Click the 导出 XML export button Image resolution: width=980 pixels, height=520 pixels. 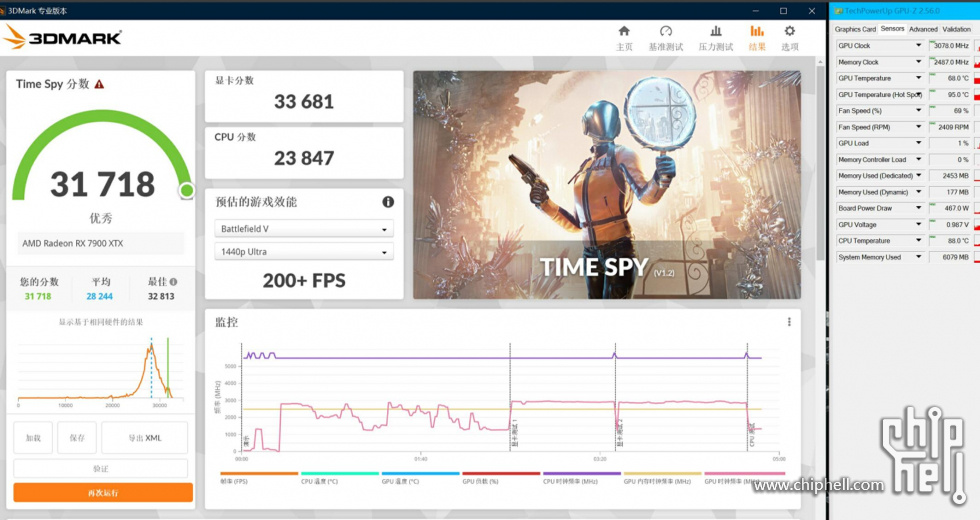pos(144,438)
